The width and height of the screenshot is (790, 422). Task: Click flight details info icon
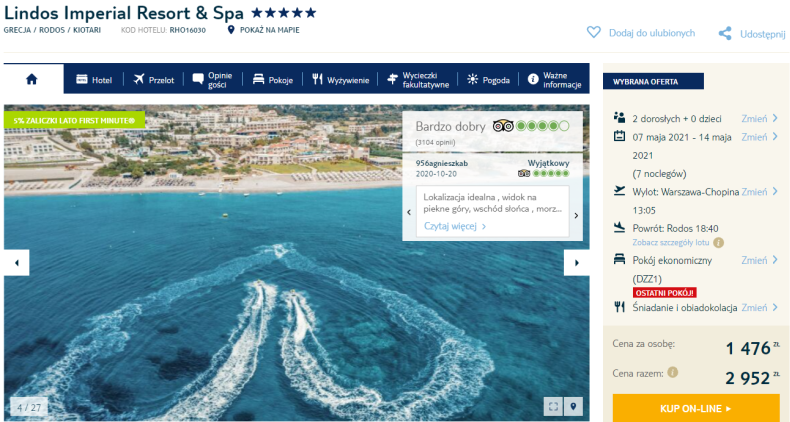pyautogui.click(x=718, y=243)
